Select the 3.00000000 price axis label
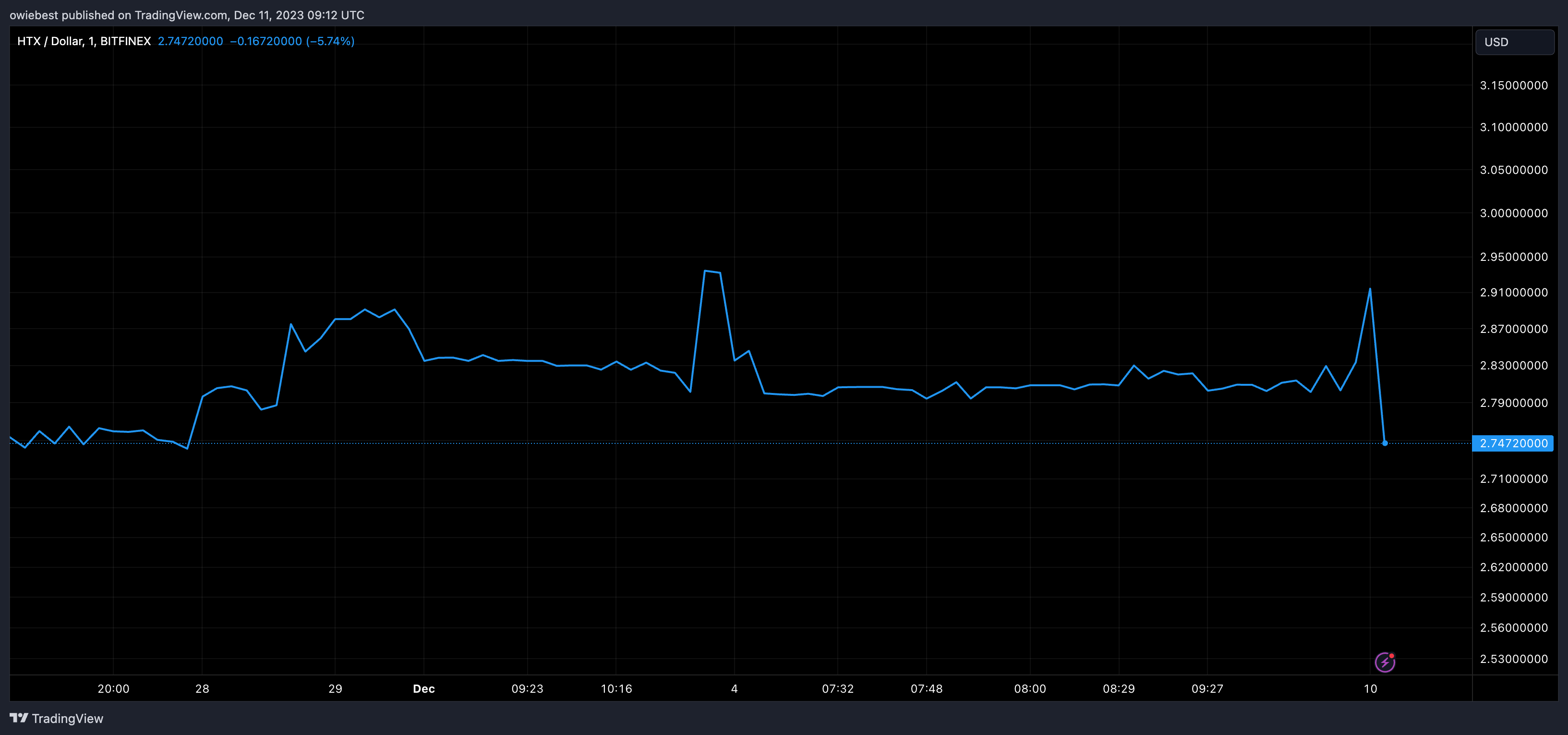The height and width of the screenshot is (735, 1568). pyautogui.click(x=1513, y=213)
